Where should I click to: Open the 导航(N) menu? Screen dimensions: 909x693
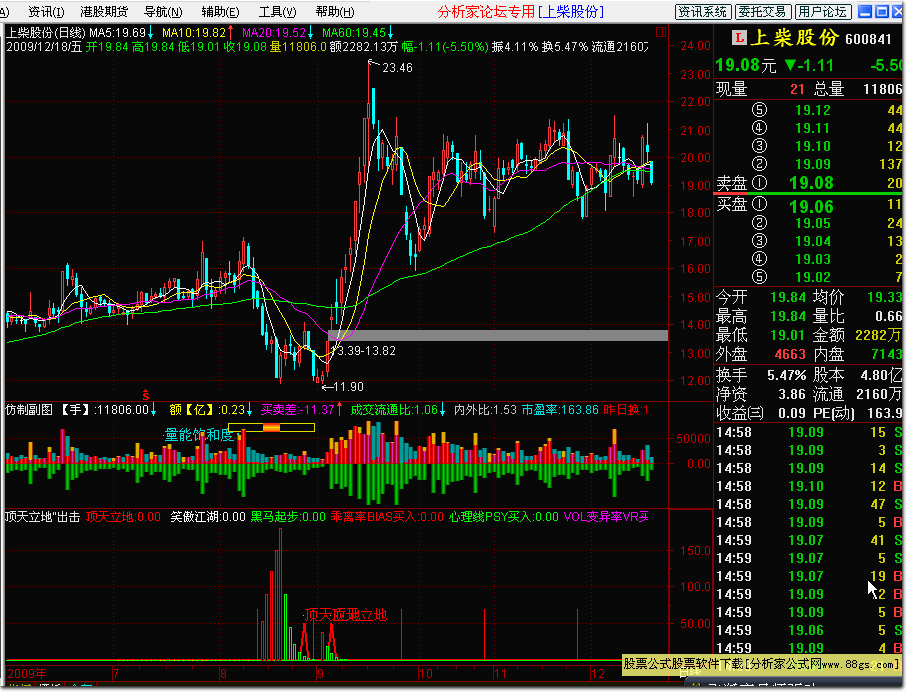[163, 12]
